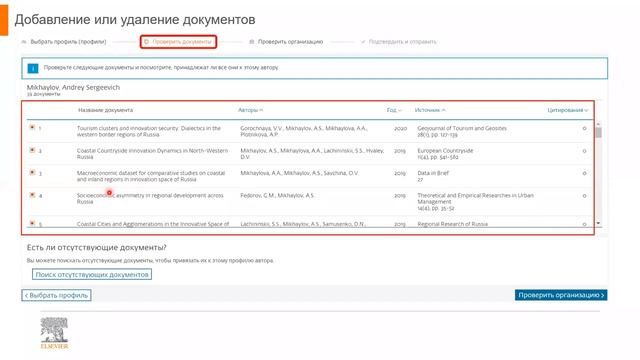Uncheck document 1 Tourism clusters checkbox
Viewport: 640px width, 360px height.
coord(32,127)
